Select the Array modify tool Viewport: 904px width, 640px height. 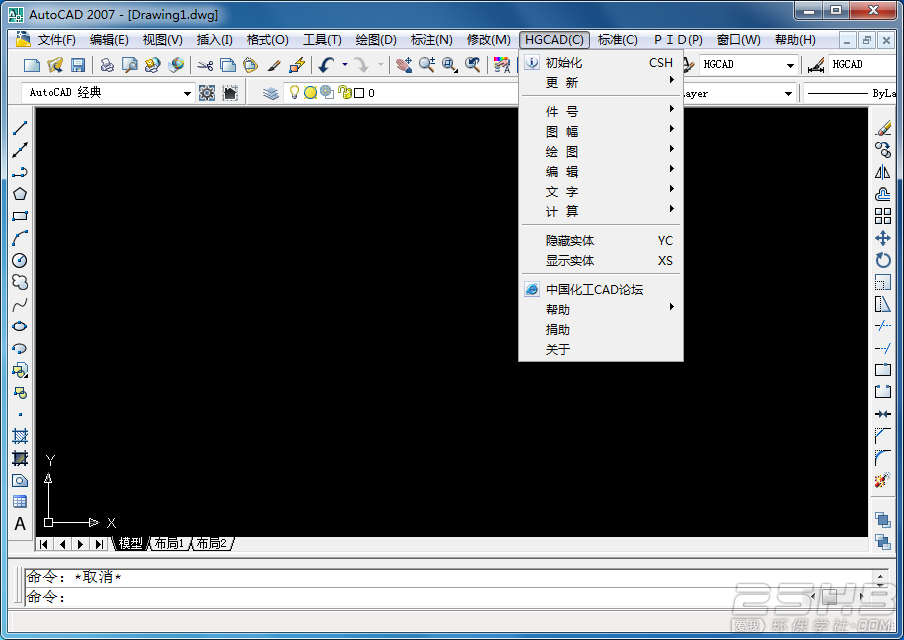coord(883,216)
